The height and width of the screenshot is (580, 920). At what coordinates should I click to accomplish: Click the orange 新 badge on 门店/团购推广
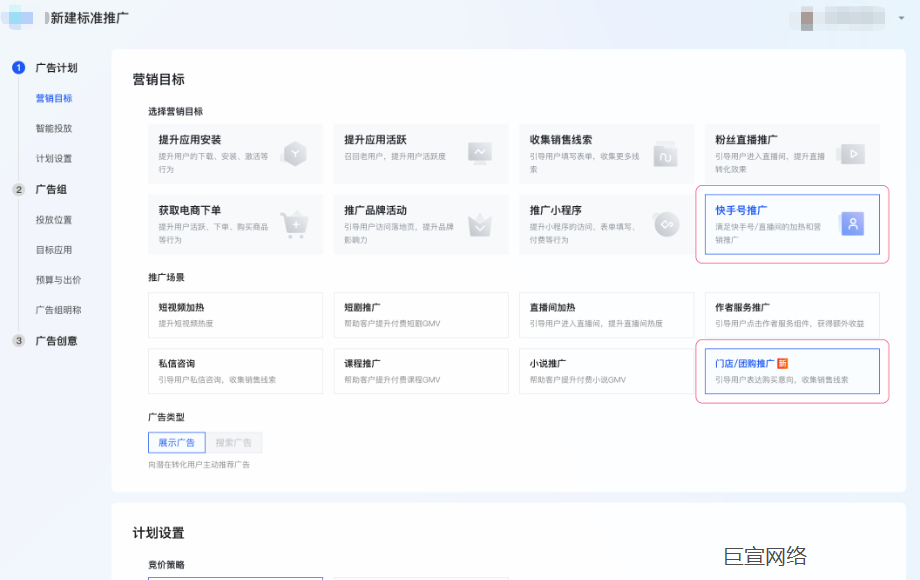point(782,364)
